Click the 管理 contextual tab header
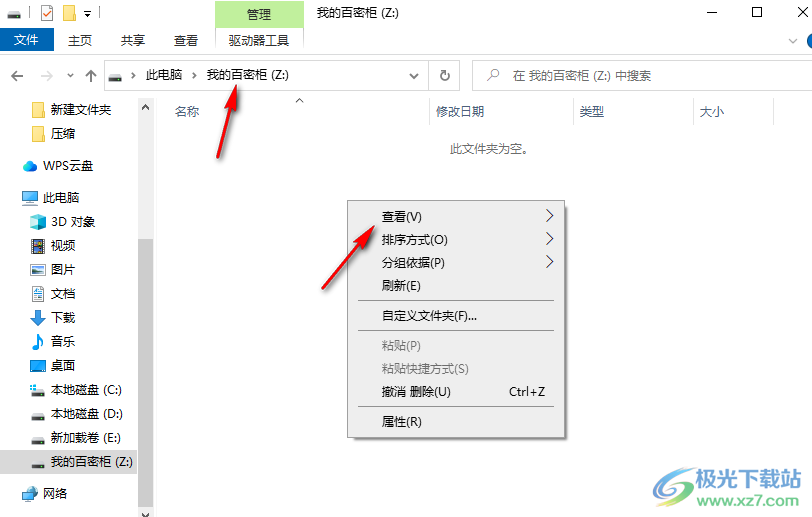 [x=259, y=14]
